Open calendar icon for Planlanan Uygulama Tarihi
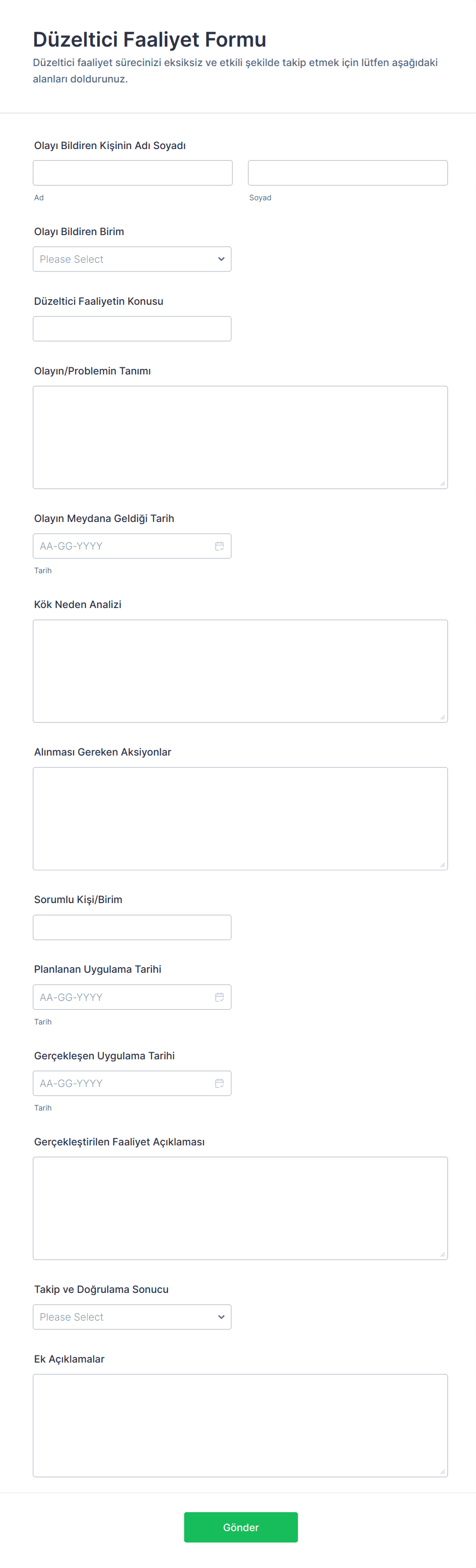The width and height of the screenshot is (476, 1568). coord(220,997)
